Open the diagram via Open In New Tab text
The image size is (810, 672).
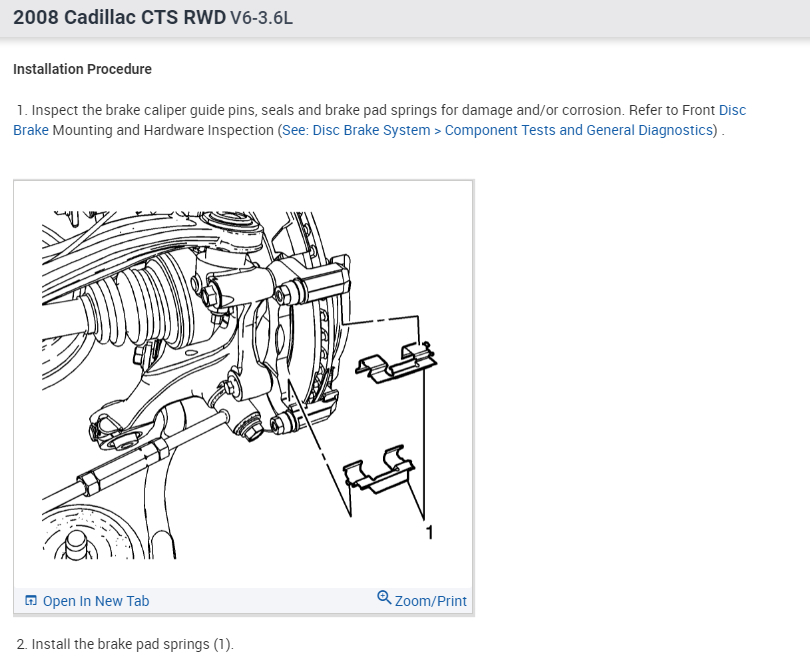click(x=96, y=601)
